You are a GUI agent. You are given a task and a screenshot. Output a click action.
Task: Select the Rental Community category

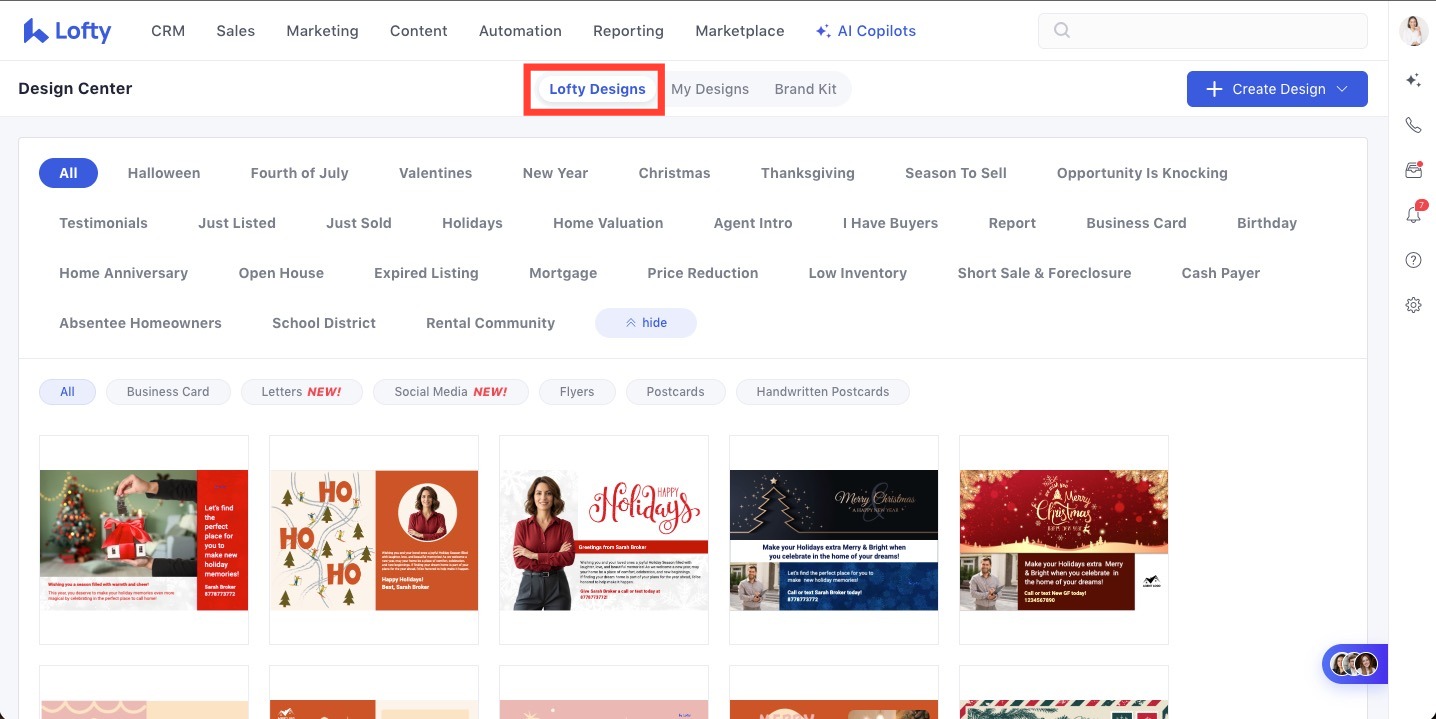tap(490, 323)
